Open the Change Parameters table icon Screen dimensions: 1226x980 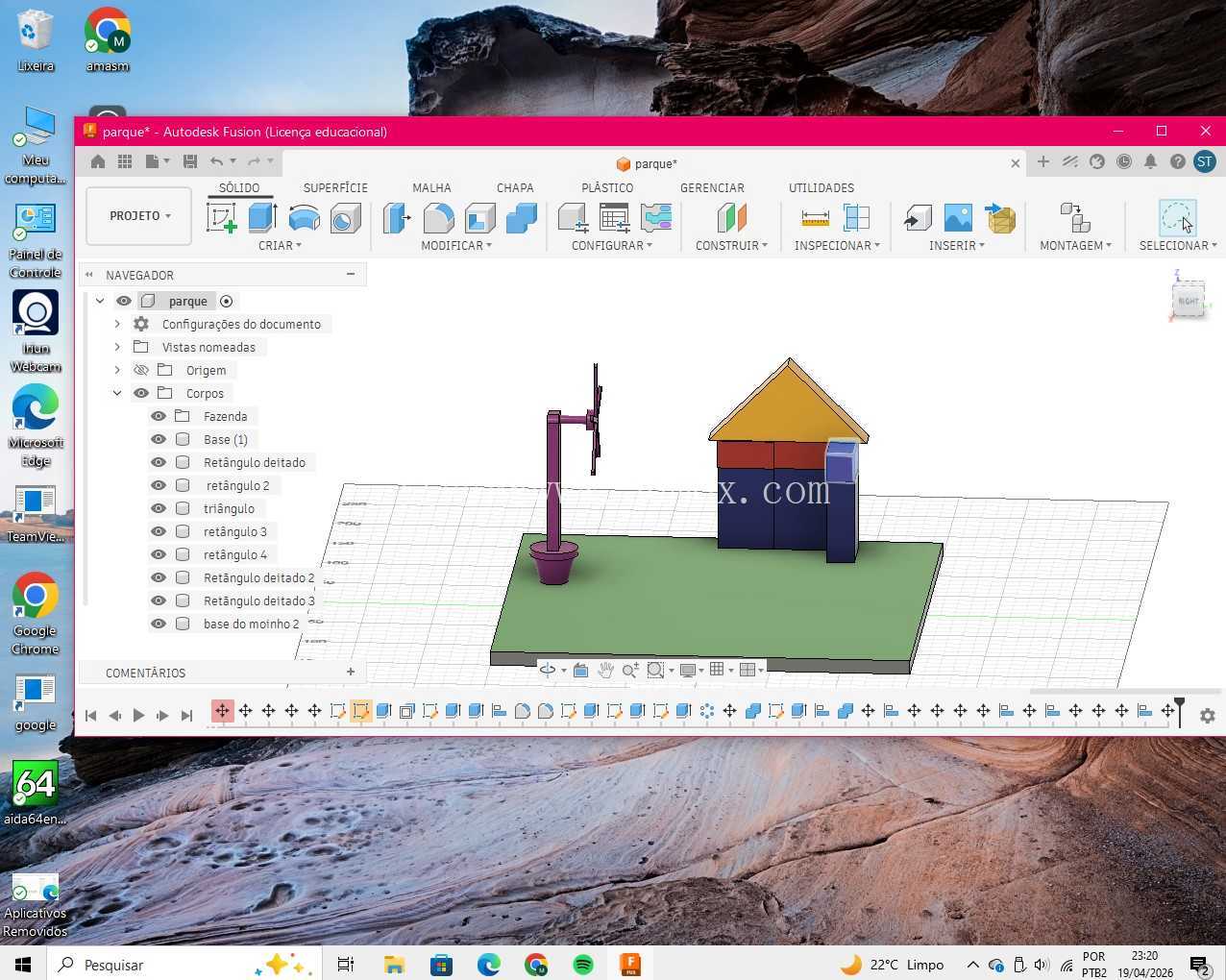point(614,218)
